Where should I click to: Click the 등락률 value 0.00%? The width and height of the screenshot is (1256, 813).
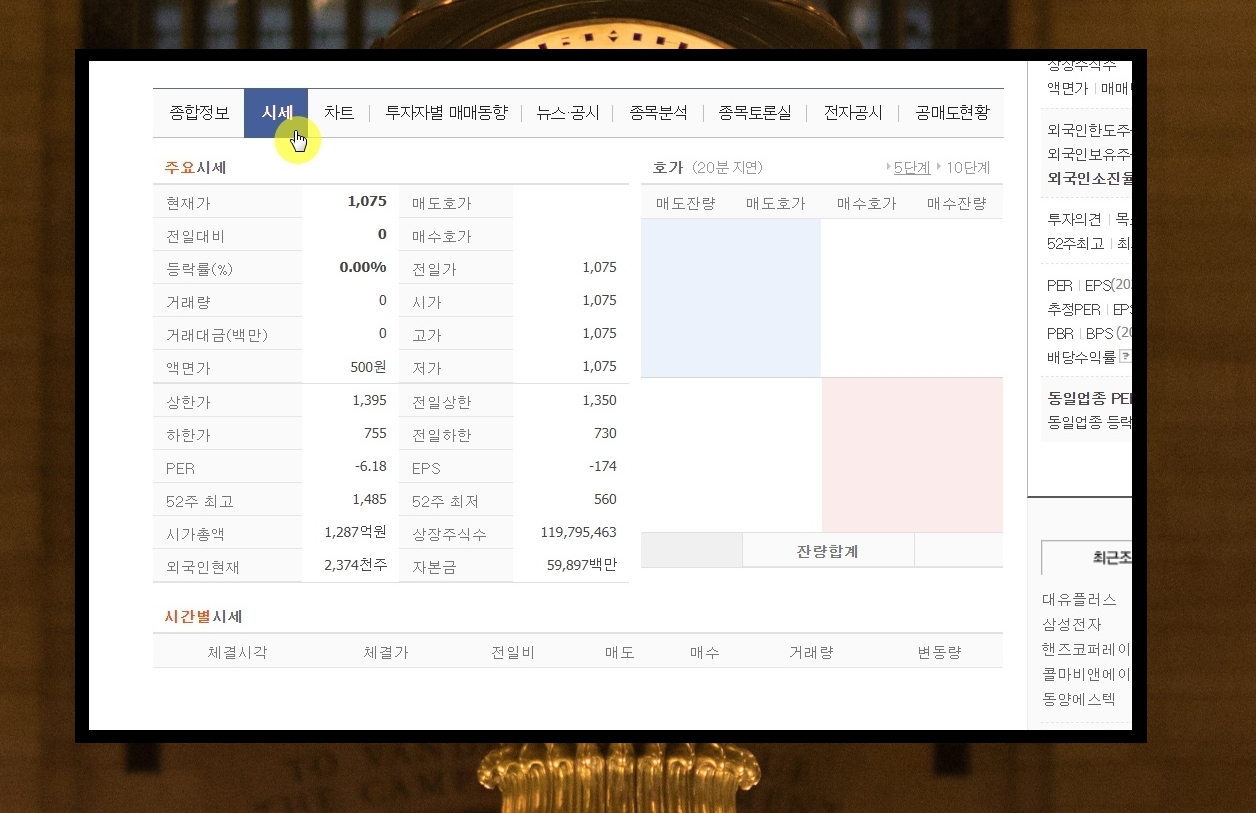pyautogui.click(x=363, y=267)
